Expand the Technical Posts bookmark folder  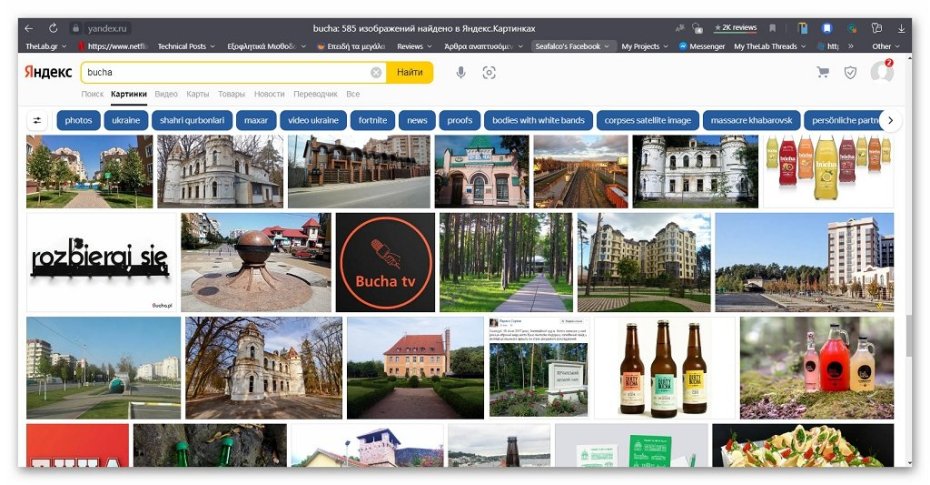[186, 46]
